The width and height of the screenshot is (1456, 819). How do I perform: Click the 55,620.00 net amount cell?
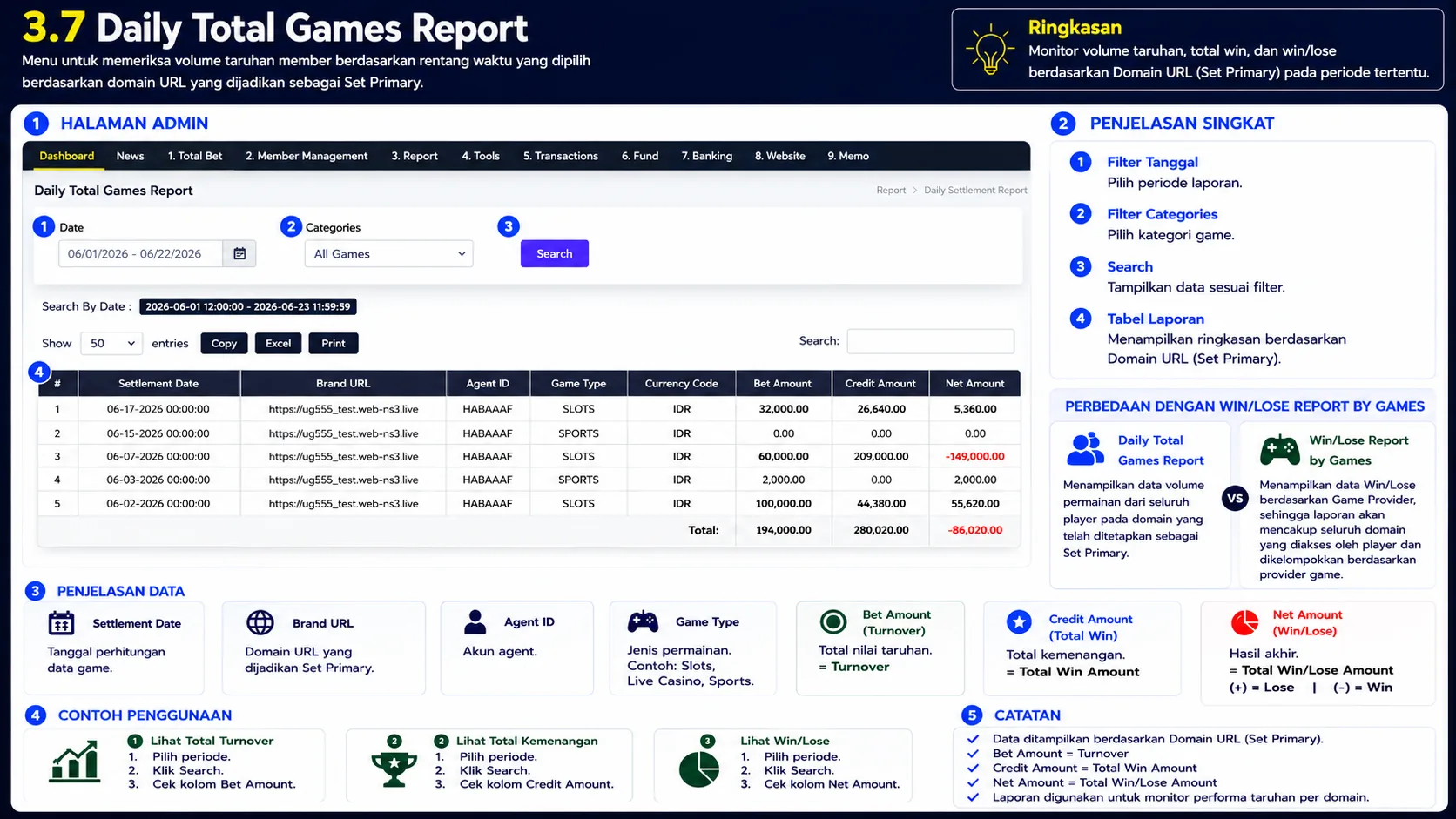(x=974, y=503)
